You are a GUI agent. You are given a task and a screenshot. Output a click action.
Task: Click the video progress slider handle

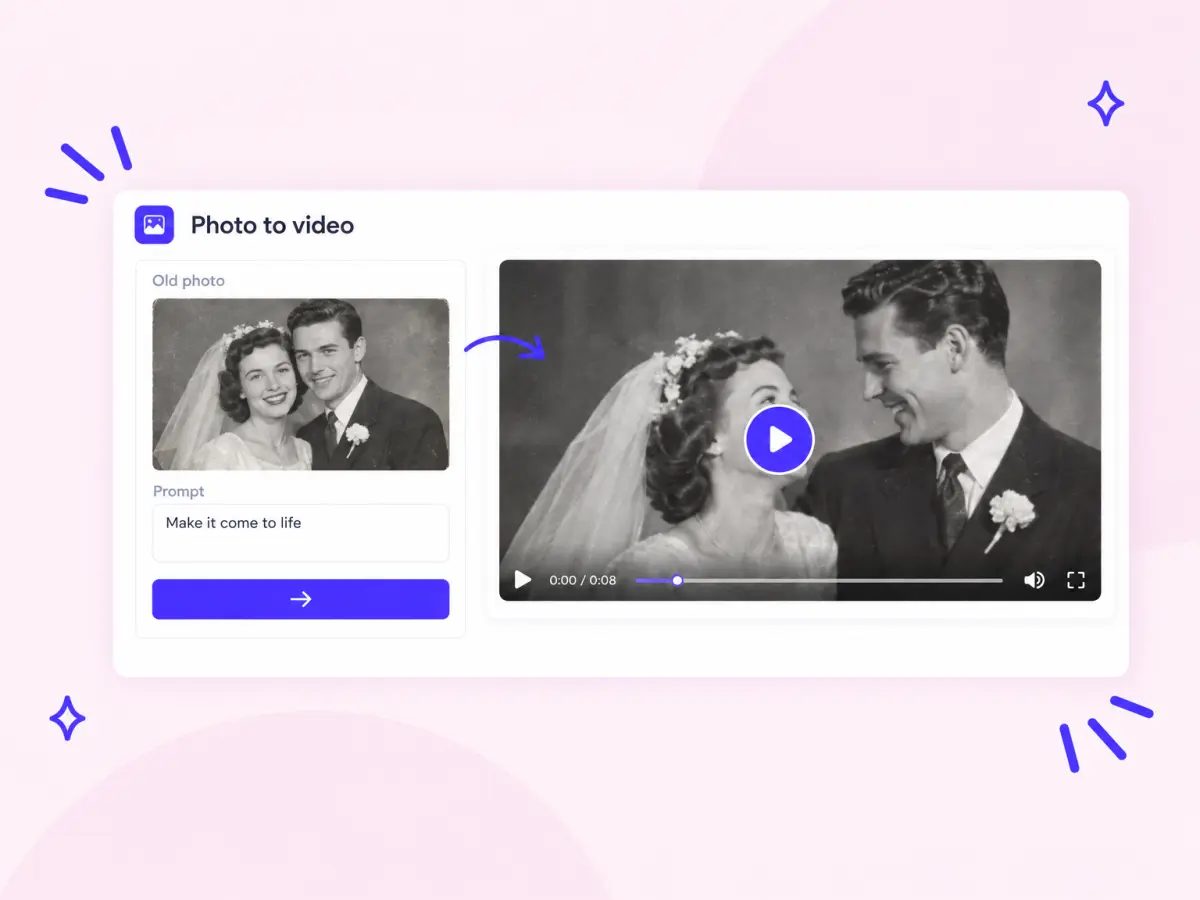tap(677, 580)
